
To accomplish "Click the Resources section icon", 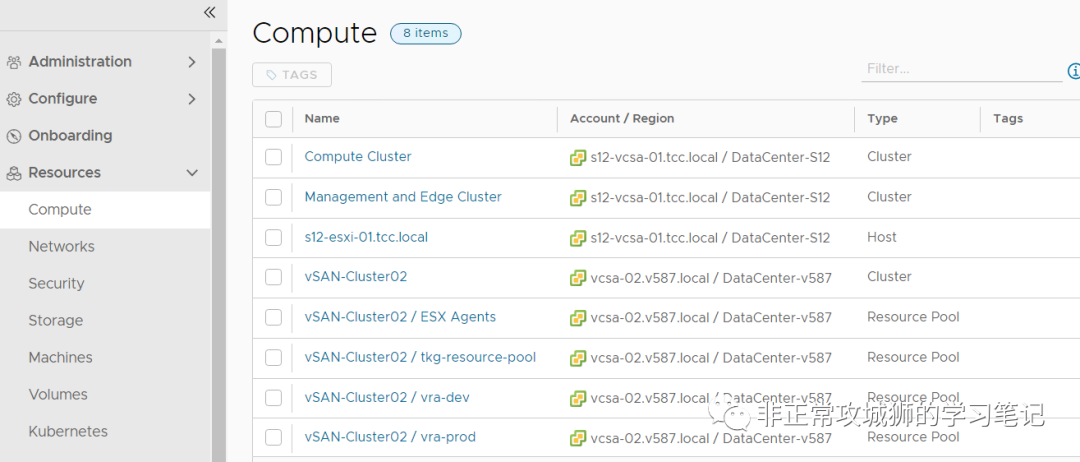I will click(x=14, y=173).
